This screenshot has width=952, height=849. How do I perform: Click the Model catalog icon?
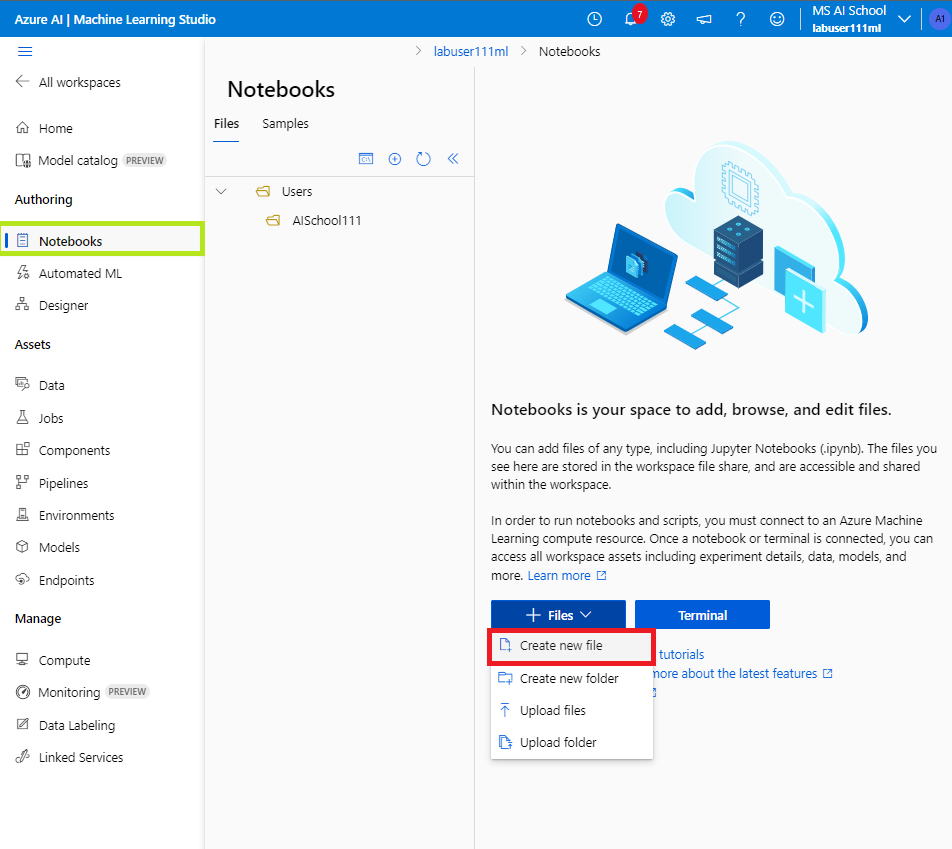[22, 160]
